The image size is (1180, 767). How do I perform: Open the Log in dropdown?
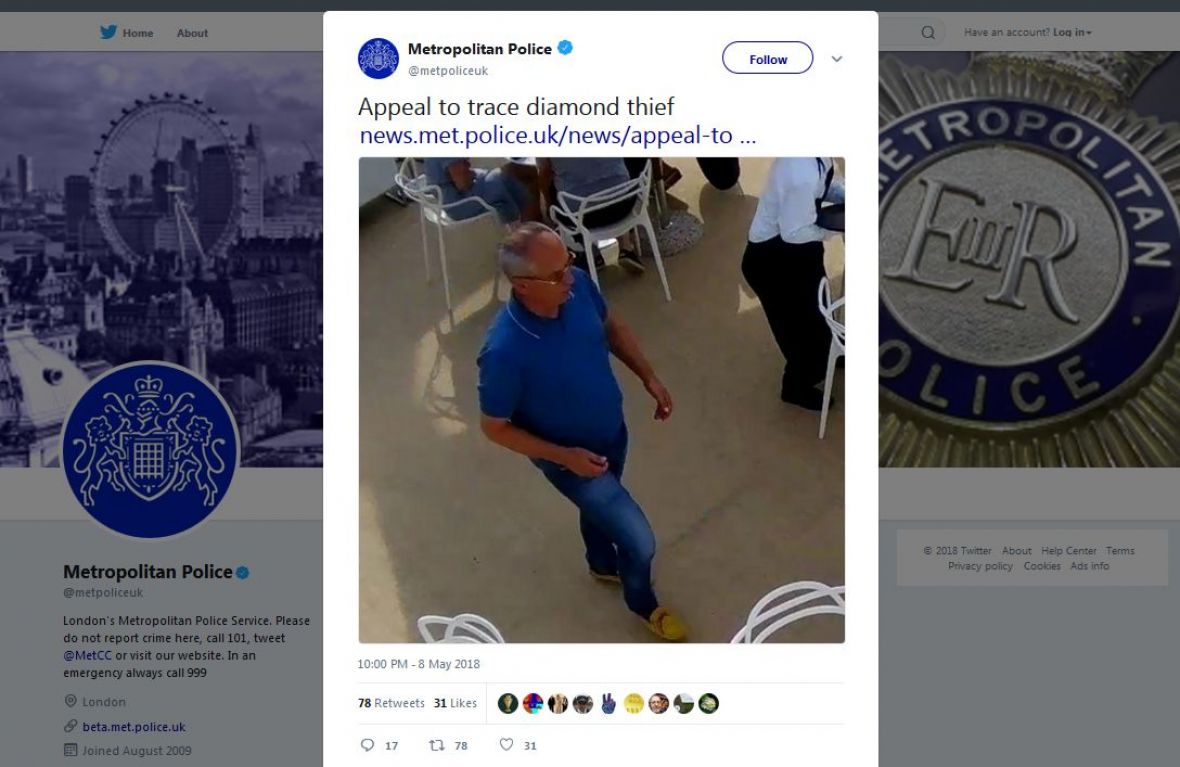pos(1072,33)
